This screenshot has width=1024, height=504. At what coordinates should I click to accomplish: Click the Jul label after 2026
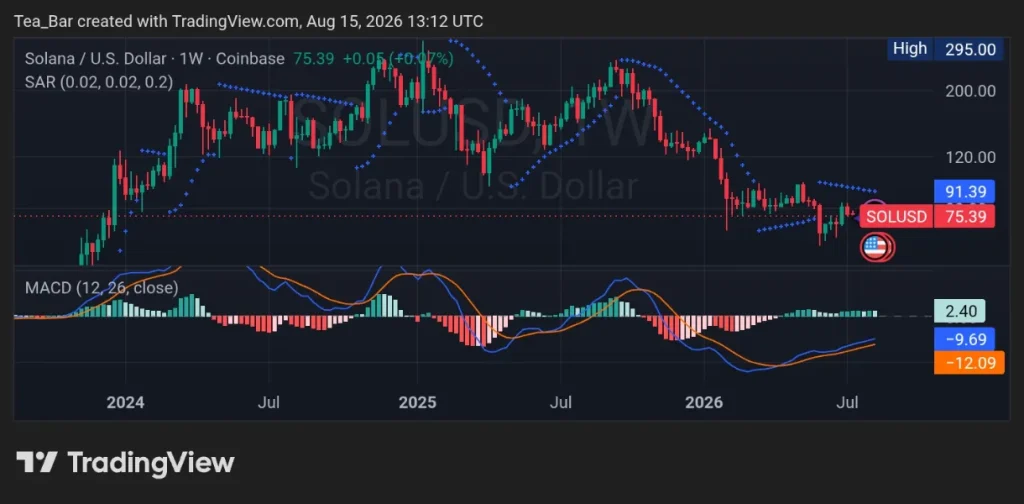(847, 403)
